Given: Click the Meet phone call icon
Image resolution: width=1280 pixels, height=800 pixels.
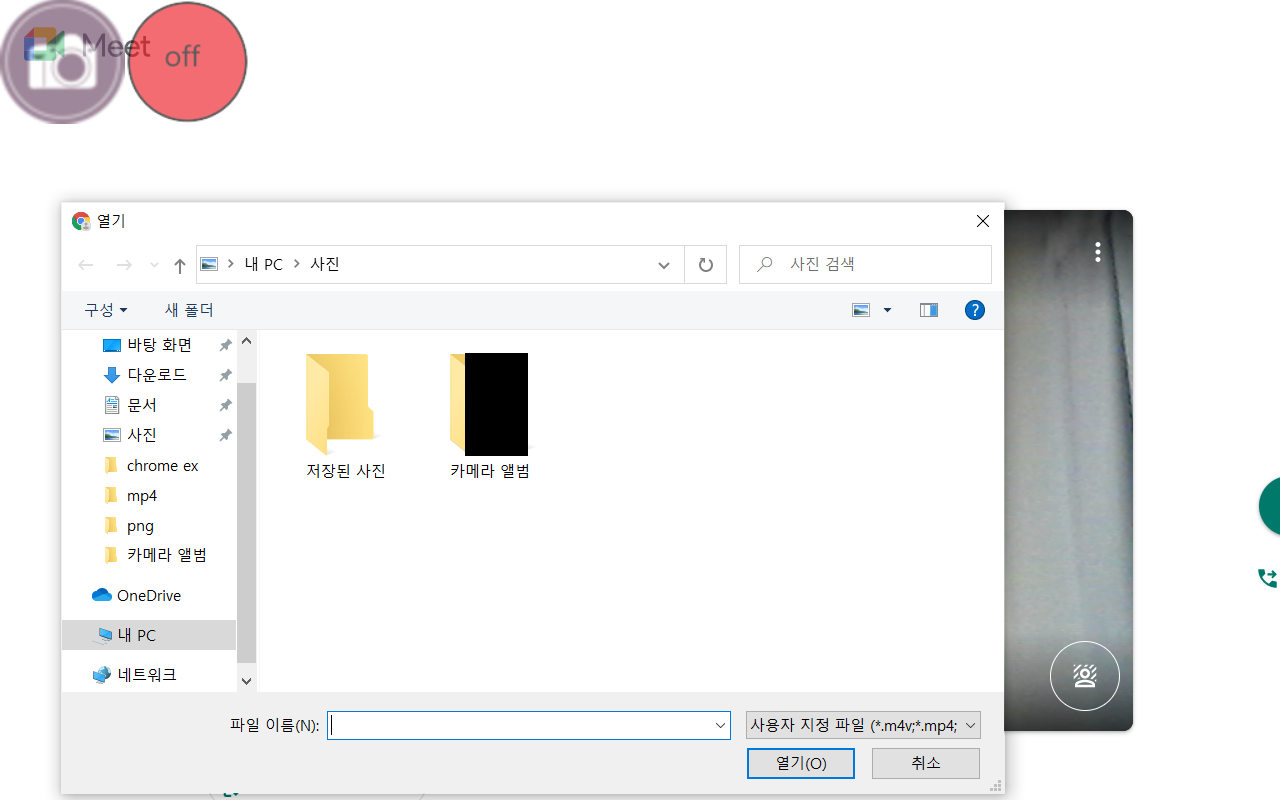Looking at the screenshot, I should pyautogui.click(x=1267, y=577).
